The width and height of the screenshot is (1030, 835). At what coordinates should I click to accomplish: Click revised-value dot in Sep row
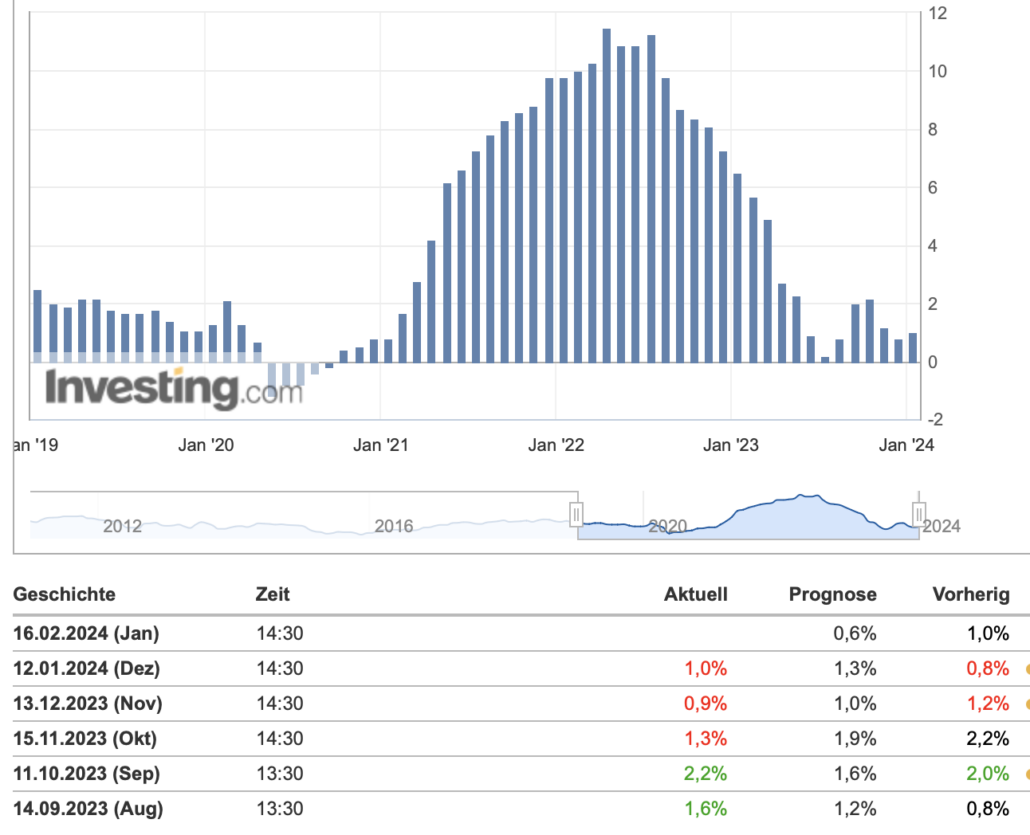click(x=1026, y=774)
